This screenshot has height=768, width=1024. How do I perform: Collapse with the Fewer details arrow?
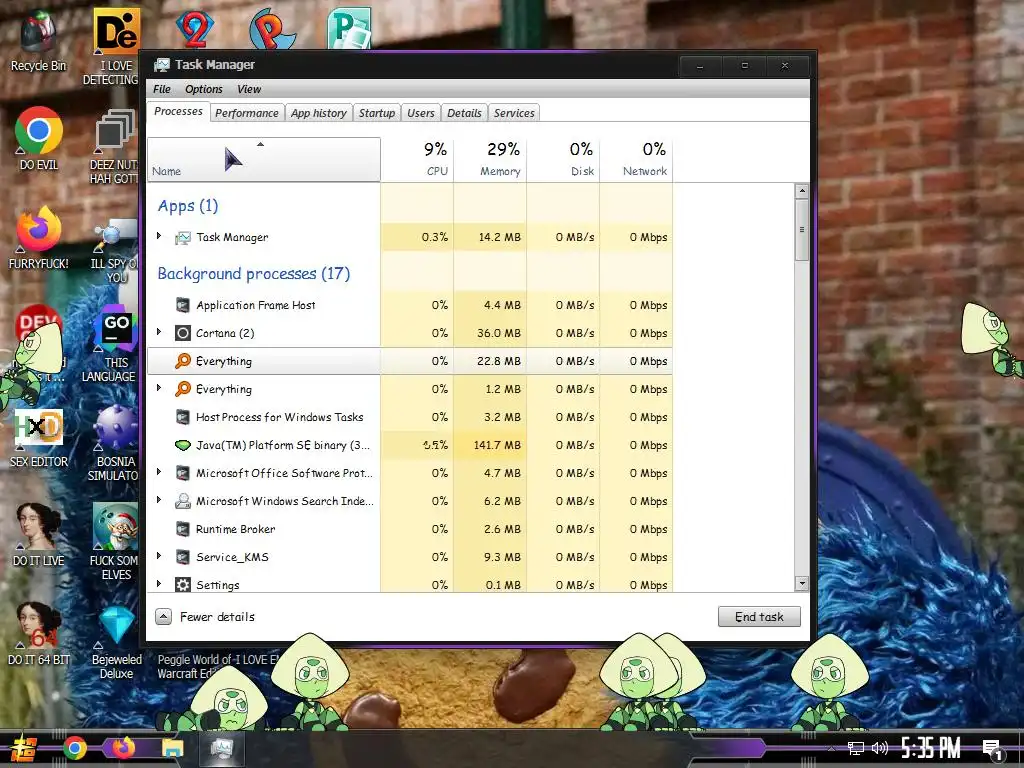(163, 616)
